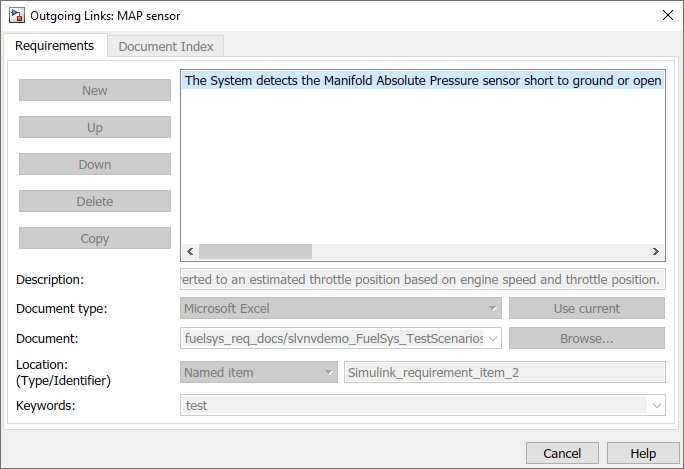Expand the Keywords dropdown arrow
This screenshot has height=469, width=684.
click(x=656, y=406)
